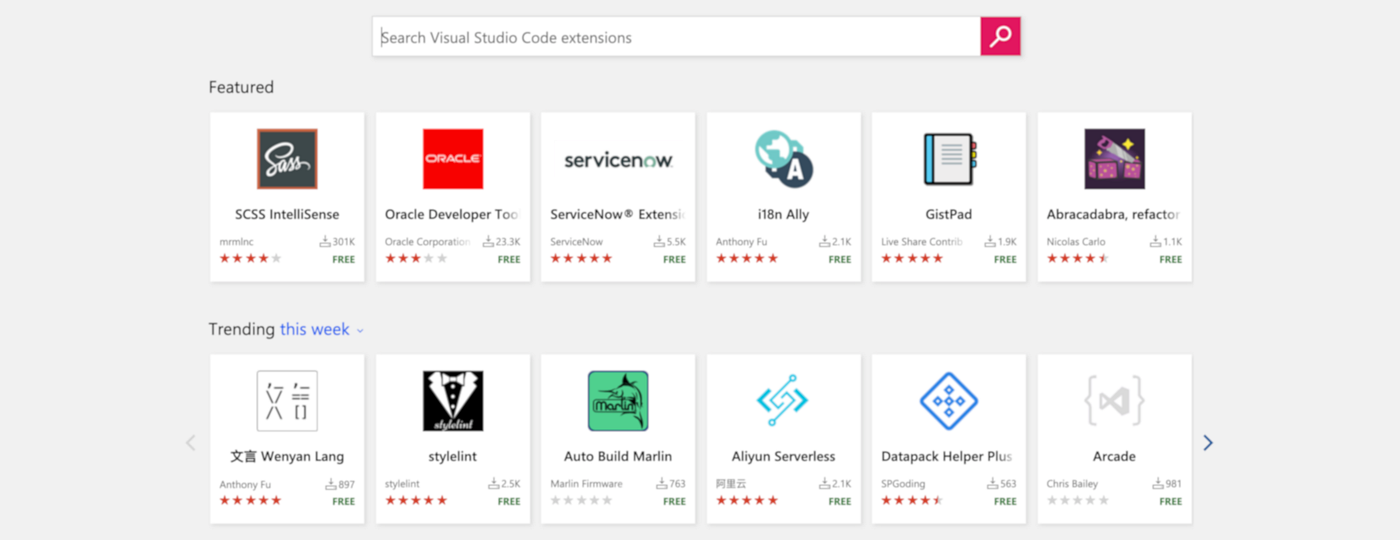
Task: Open the Auto Build Marlin green icon
Action: [x=618, y=400]
